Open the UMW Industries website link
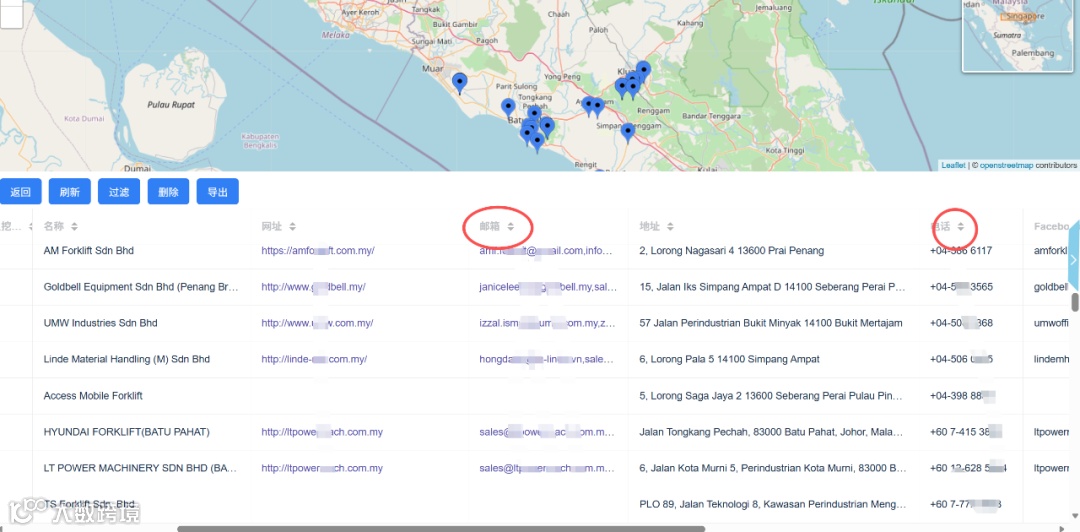The width and height of the screenshot is (1080, 532). (317, 323)
